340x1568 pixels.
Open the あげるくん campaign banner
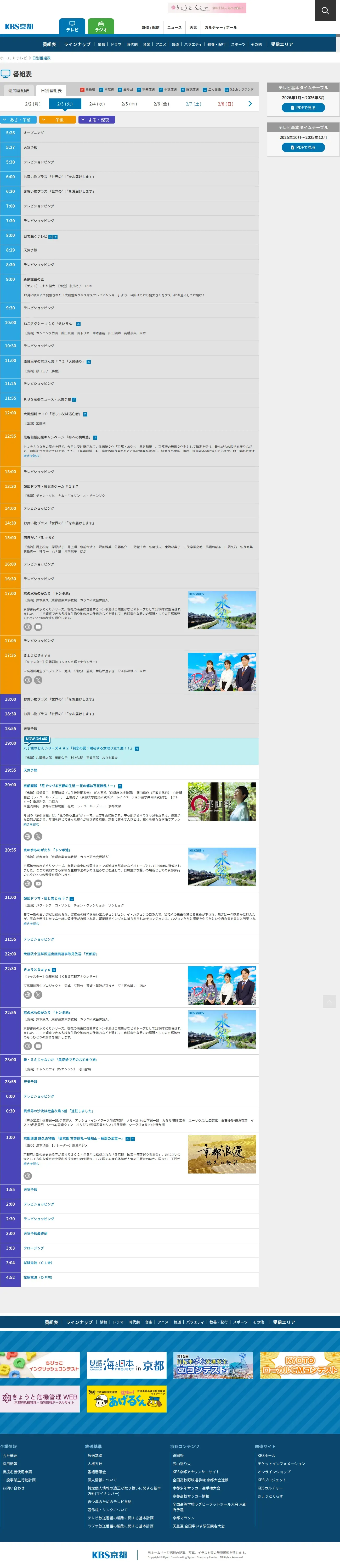point(127,1399)
